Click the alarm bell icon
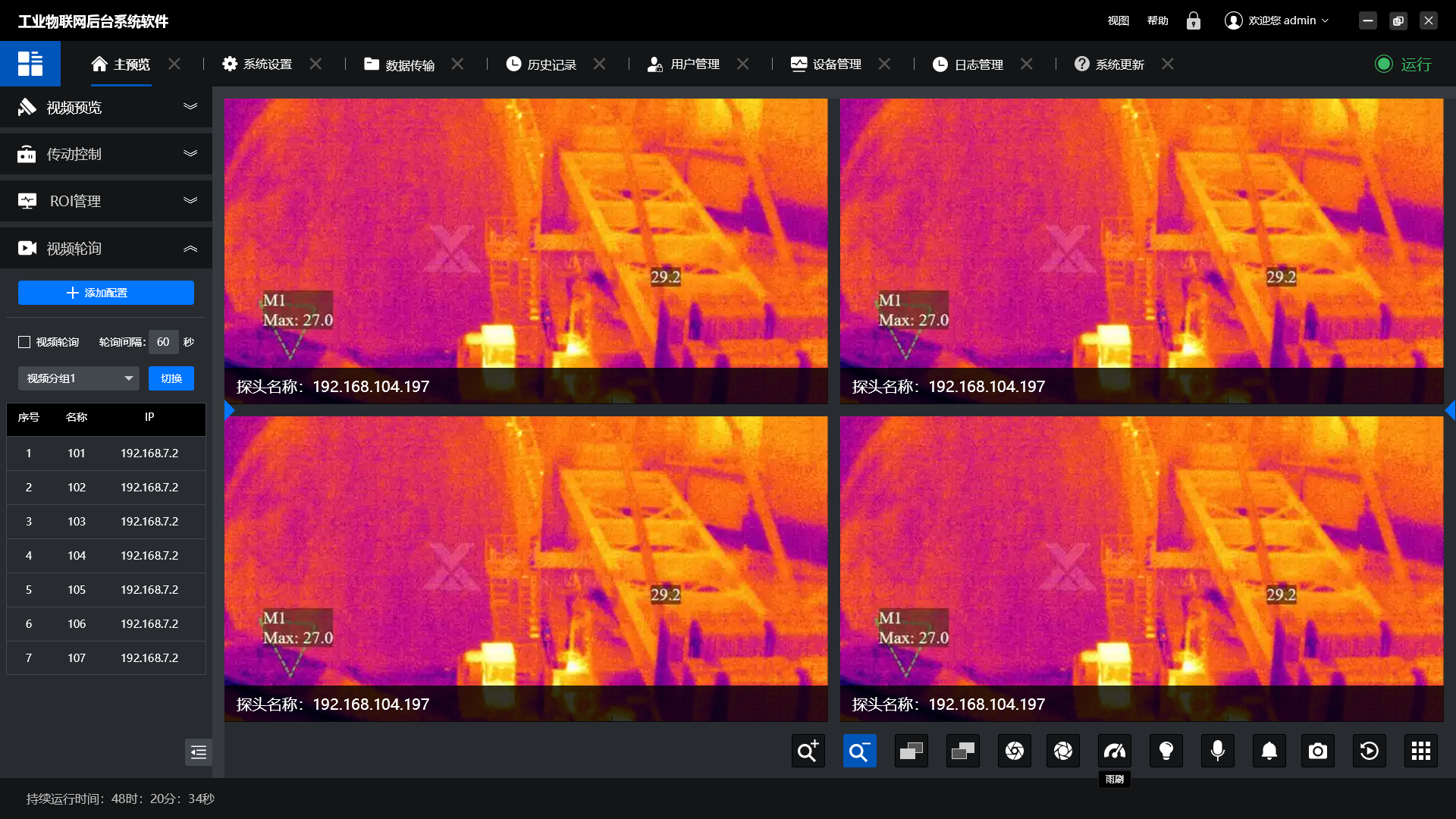Image resolution: width=1456 pixels, height=819 pixels. coord(1269,751)
